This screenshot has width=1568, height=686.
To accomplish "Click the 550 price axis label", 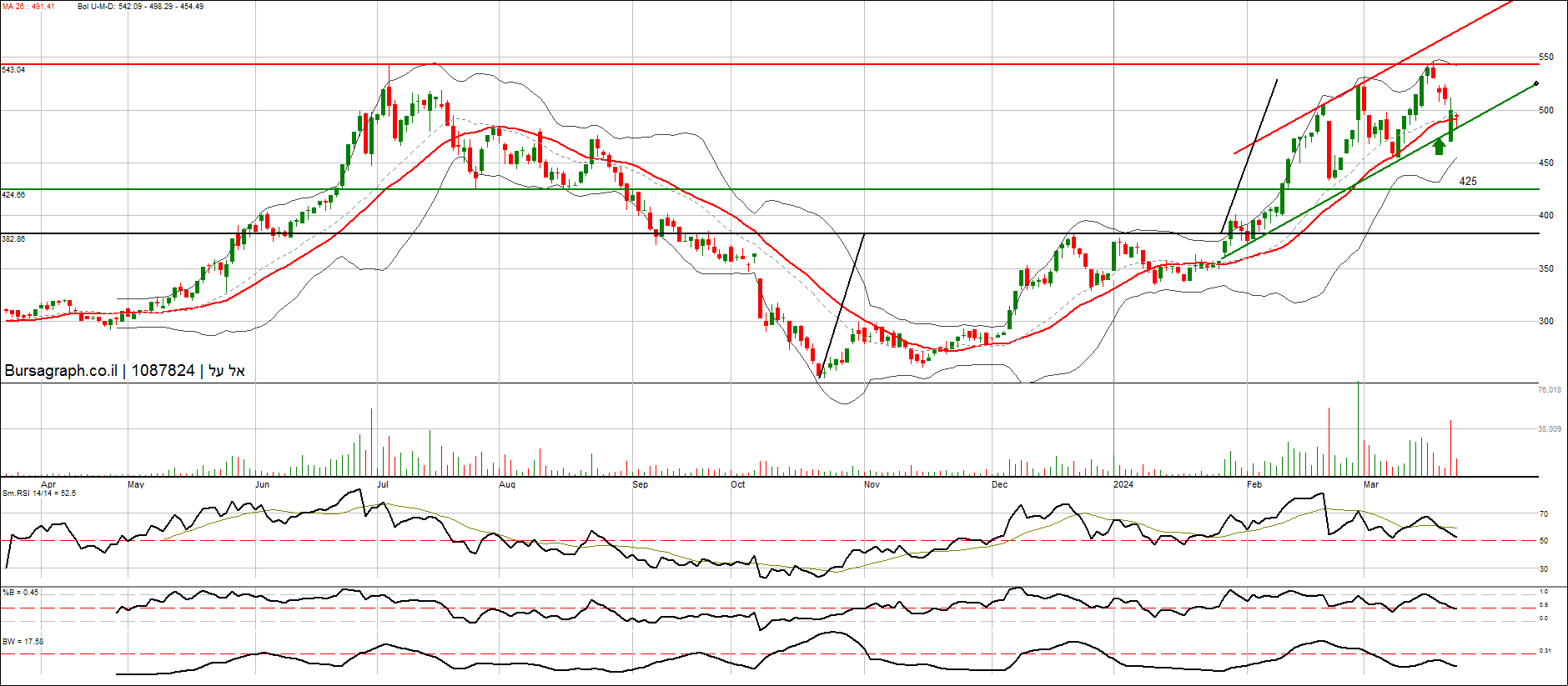I will (x=1546, y=58).
